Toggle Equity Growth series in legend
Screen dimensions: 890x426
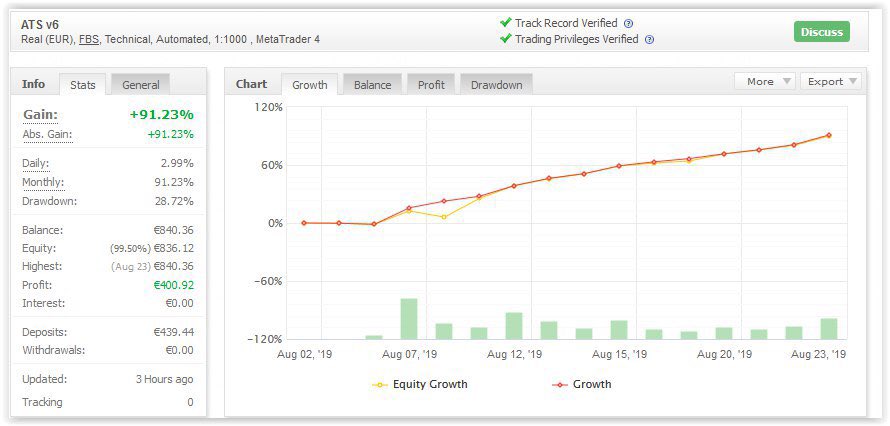pos(420,385)
